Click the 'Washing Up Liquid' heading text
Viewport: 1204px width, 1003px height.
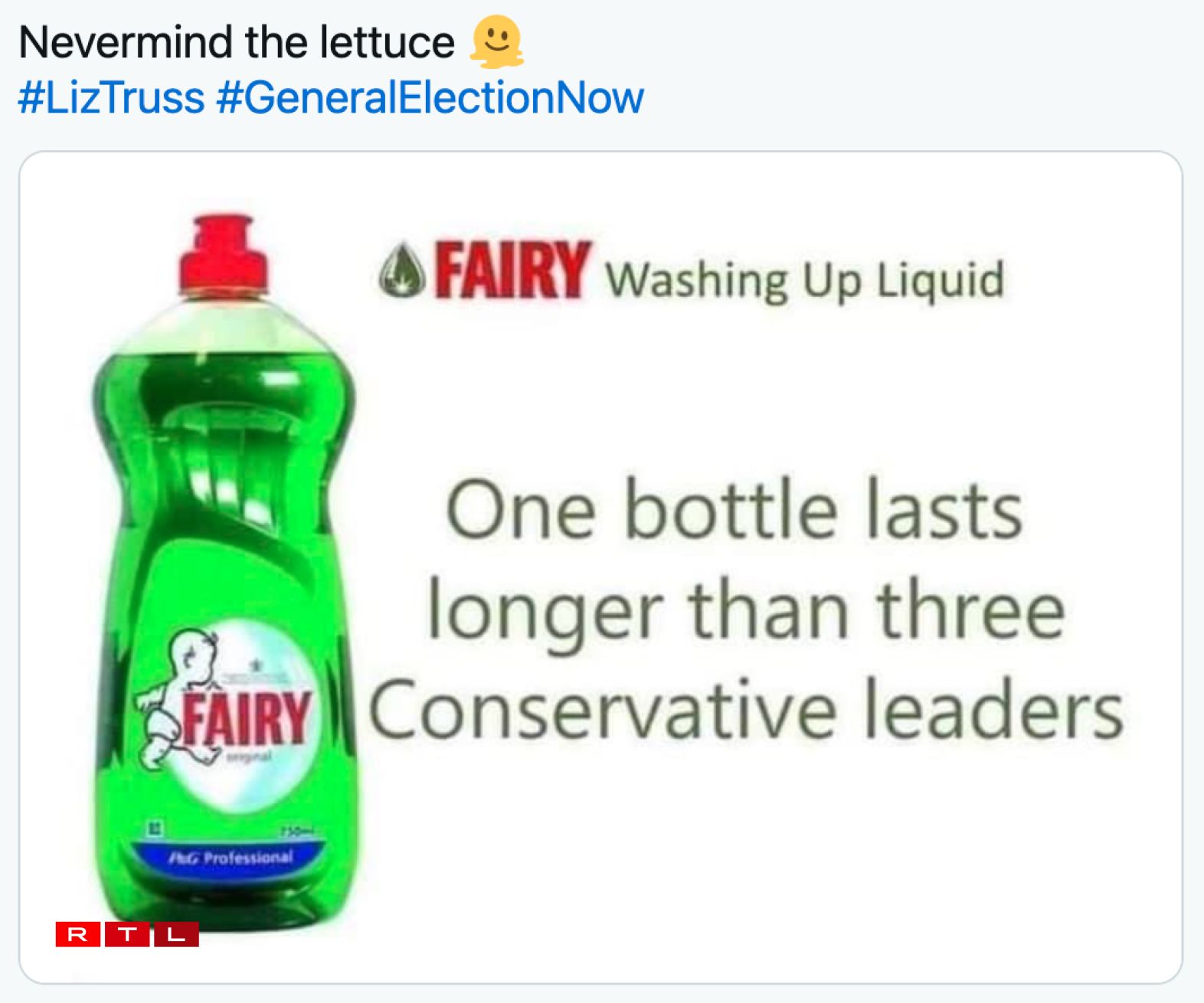tap(804, 280)
